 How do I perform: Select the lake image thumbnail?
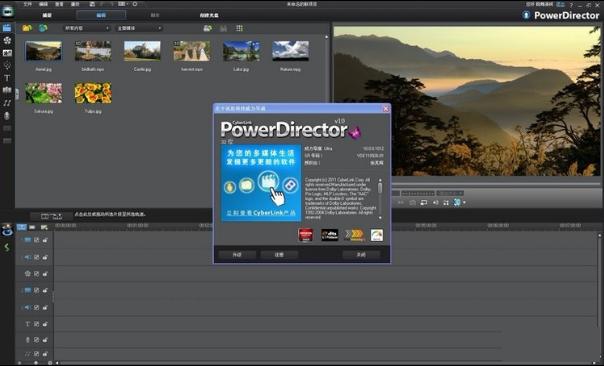click(241, 51)
